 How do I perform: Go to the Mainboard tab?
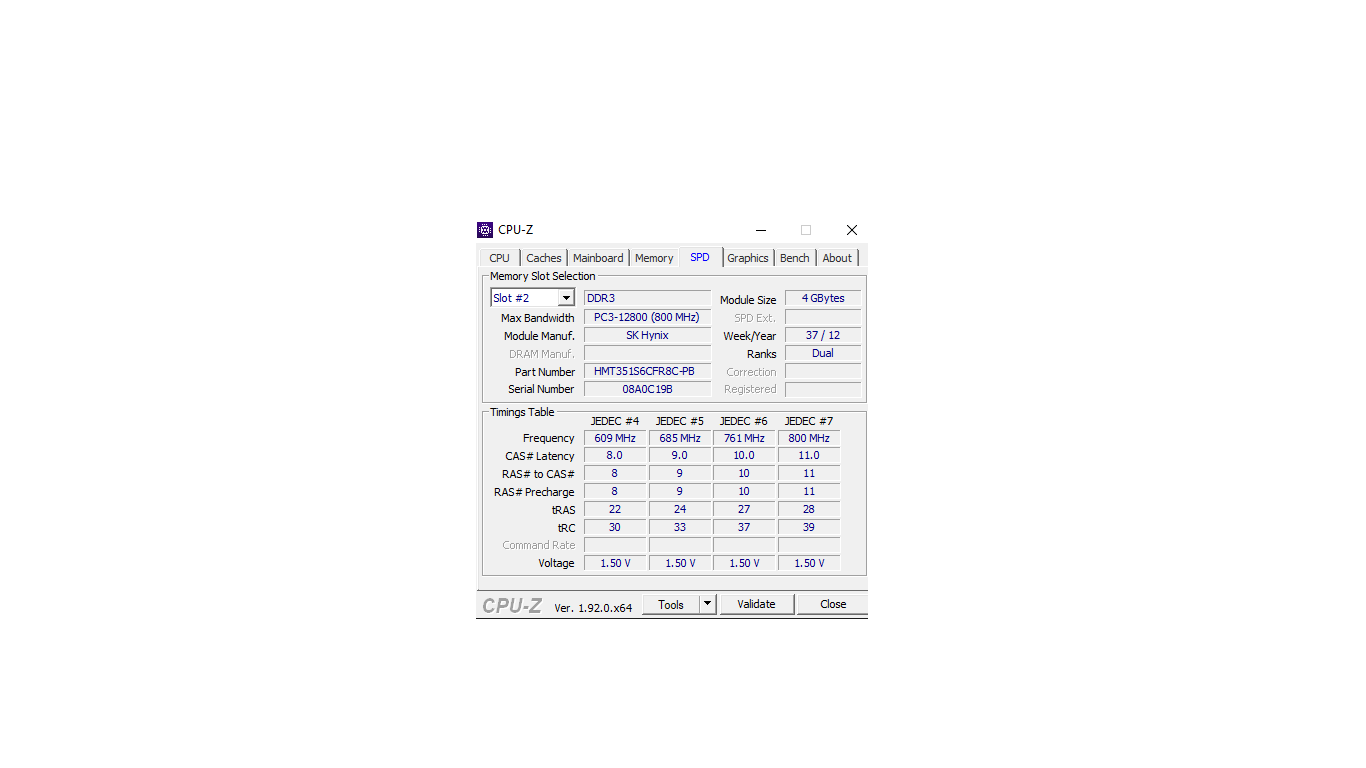click(x=598, y=258)
